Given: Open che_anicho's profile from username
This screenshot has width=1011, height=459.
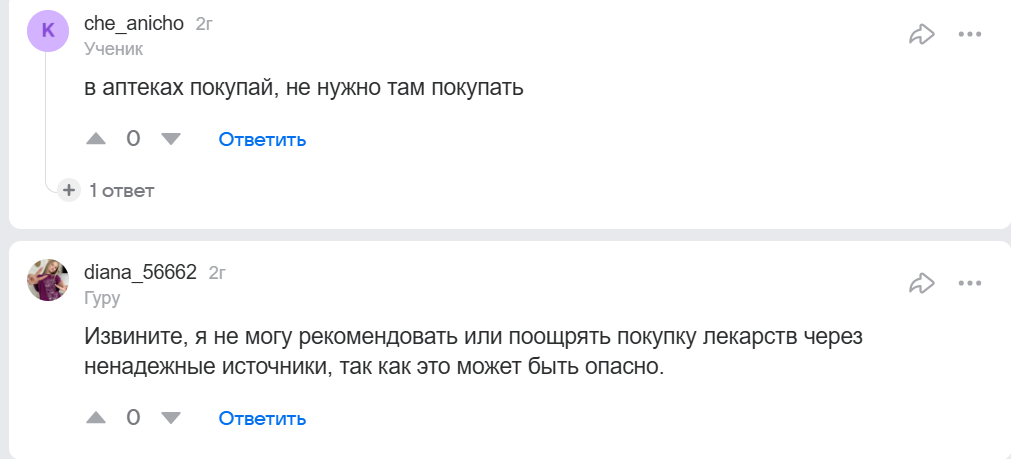Looking at the screenshot, I should coord(134,23).
